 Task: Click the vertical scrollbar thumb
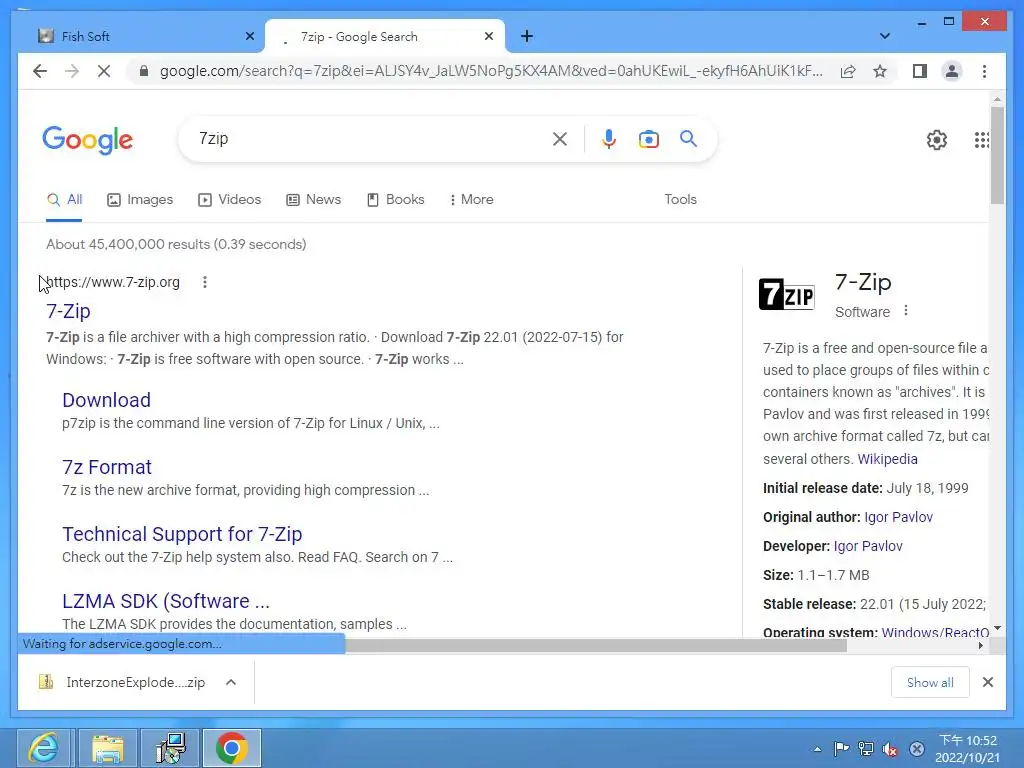pos(997,155)
